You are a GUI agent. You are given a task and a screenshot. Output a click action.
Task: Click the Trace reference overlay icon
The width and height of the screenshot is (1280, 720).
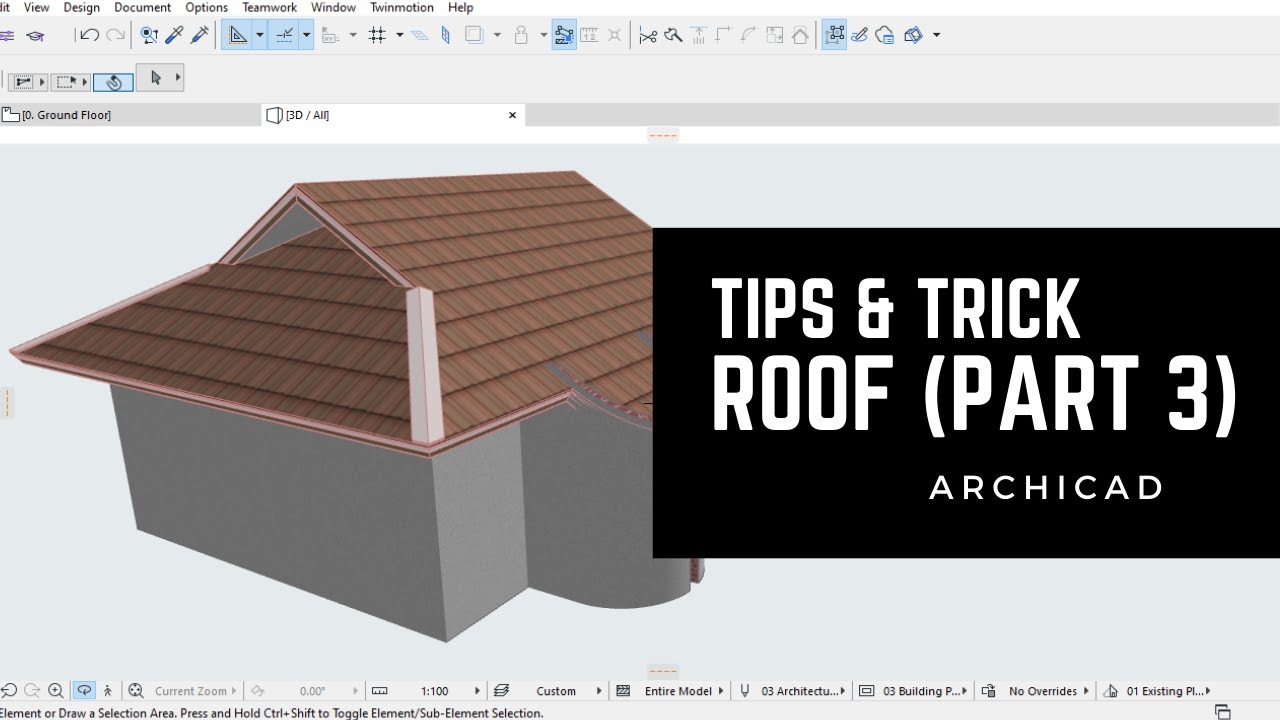[474, 35]
